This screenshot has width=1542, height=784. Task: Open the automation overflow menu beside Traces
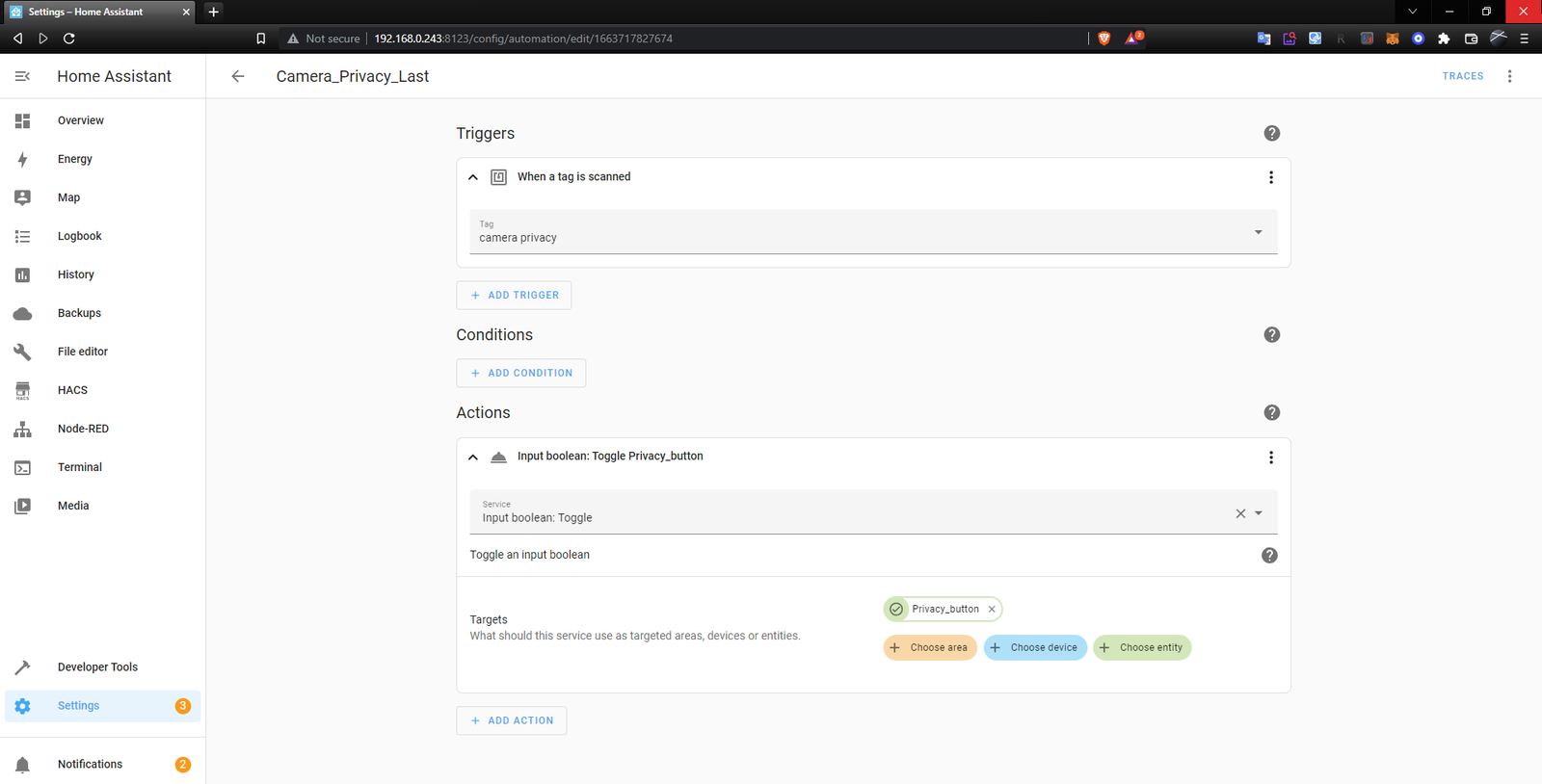pyautogui.click(x=1509, y=76)
